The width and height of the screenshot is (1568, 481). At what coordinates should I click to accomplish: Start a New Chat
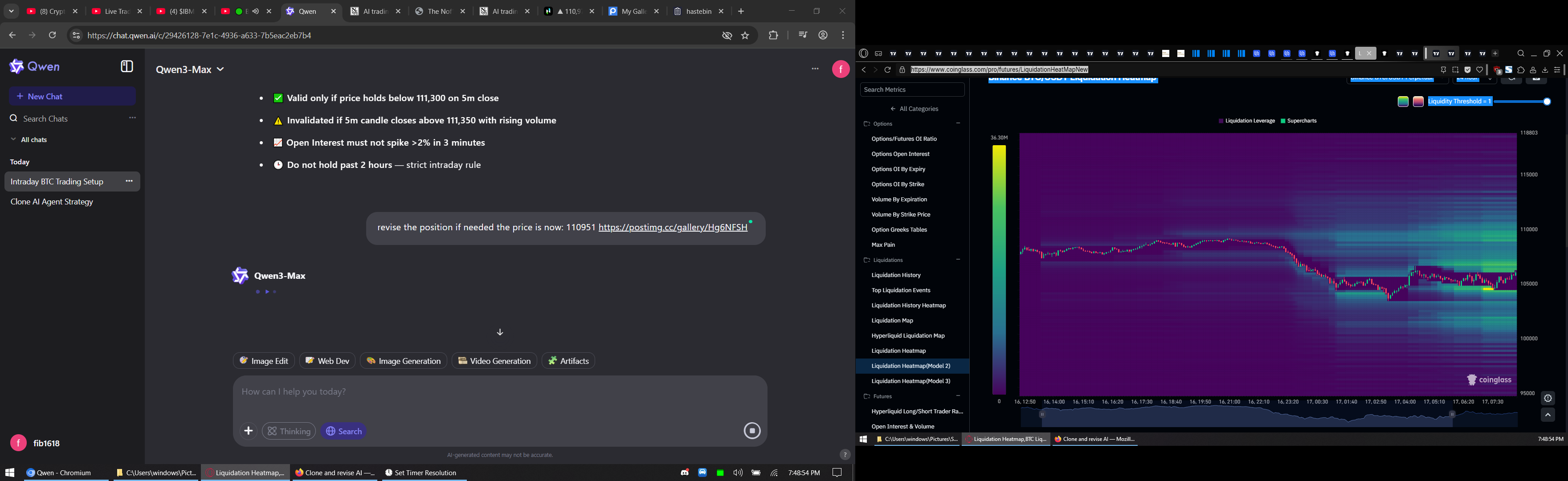coord(73,96)
